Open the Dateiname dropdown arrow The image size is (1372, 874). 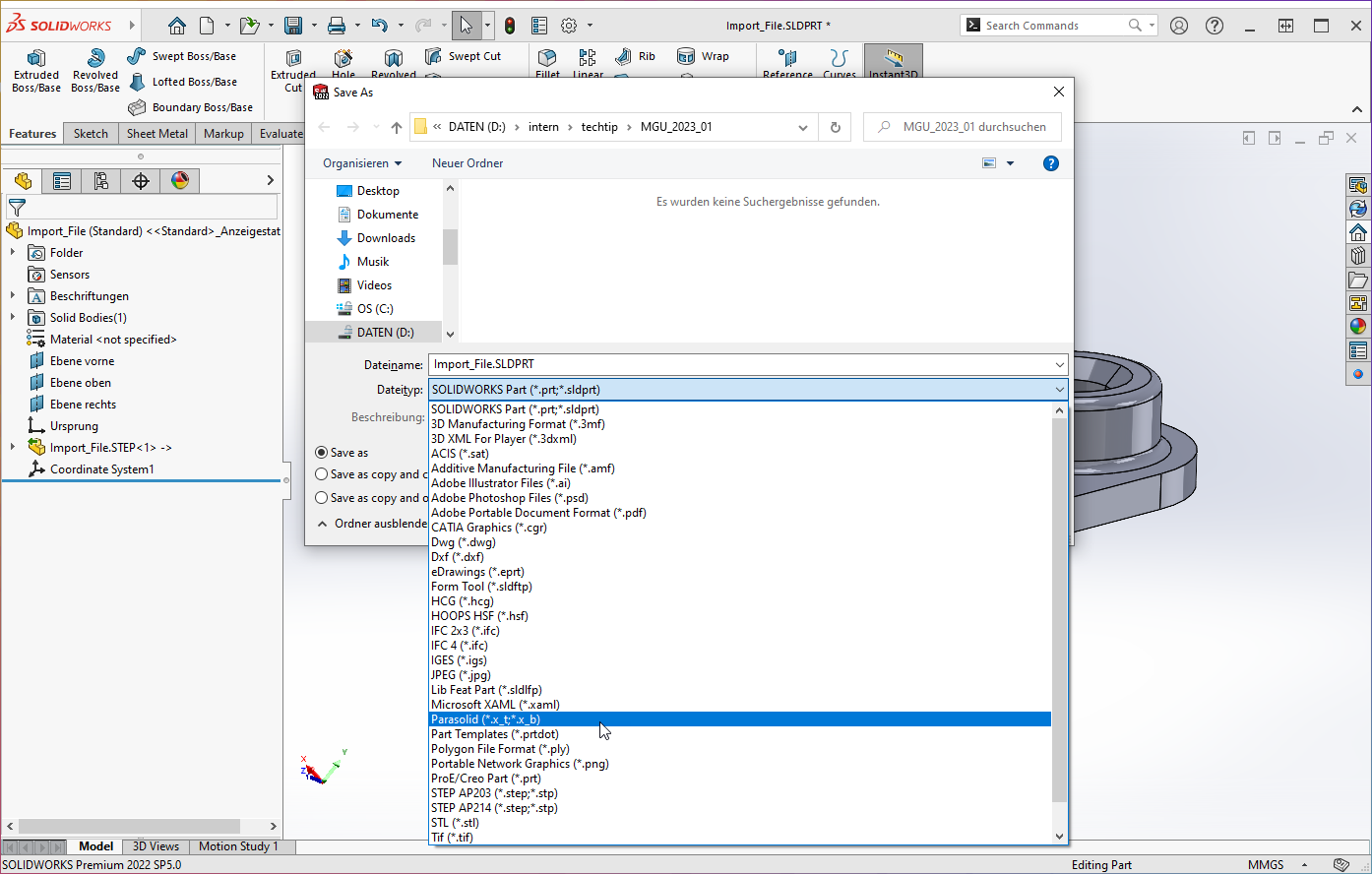click(x=1059, y=364)
